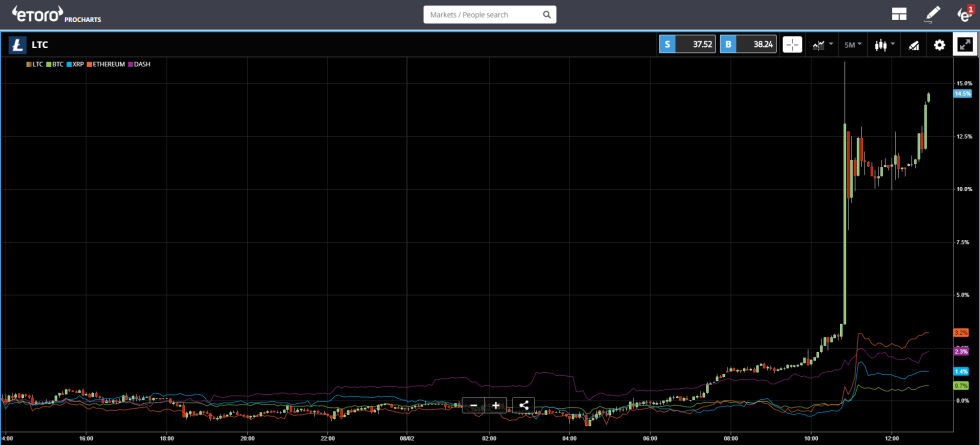Click the Litecoin LTC logo icon
Viewport: 980px width, 445px height.
pyautogui.click(x=17, y=44)
